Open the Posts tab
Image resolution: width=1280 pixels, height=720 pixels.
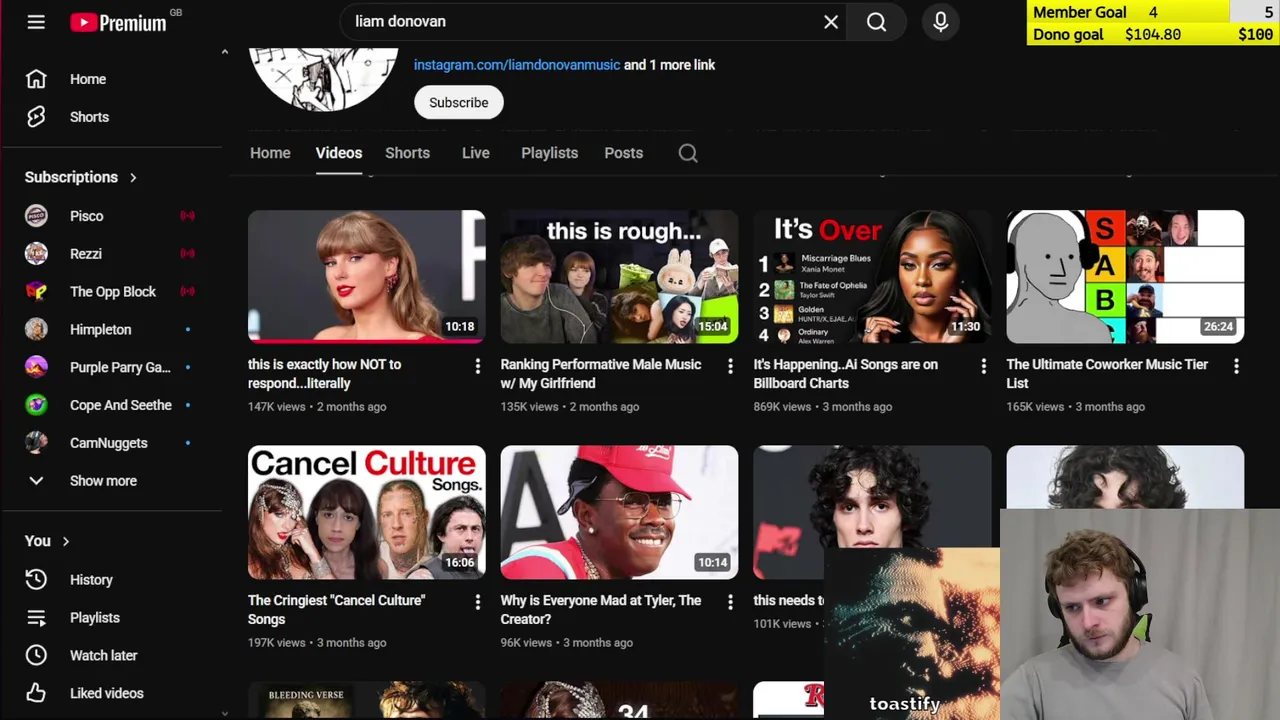[x=623, y=153]
